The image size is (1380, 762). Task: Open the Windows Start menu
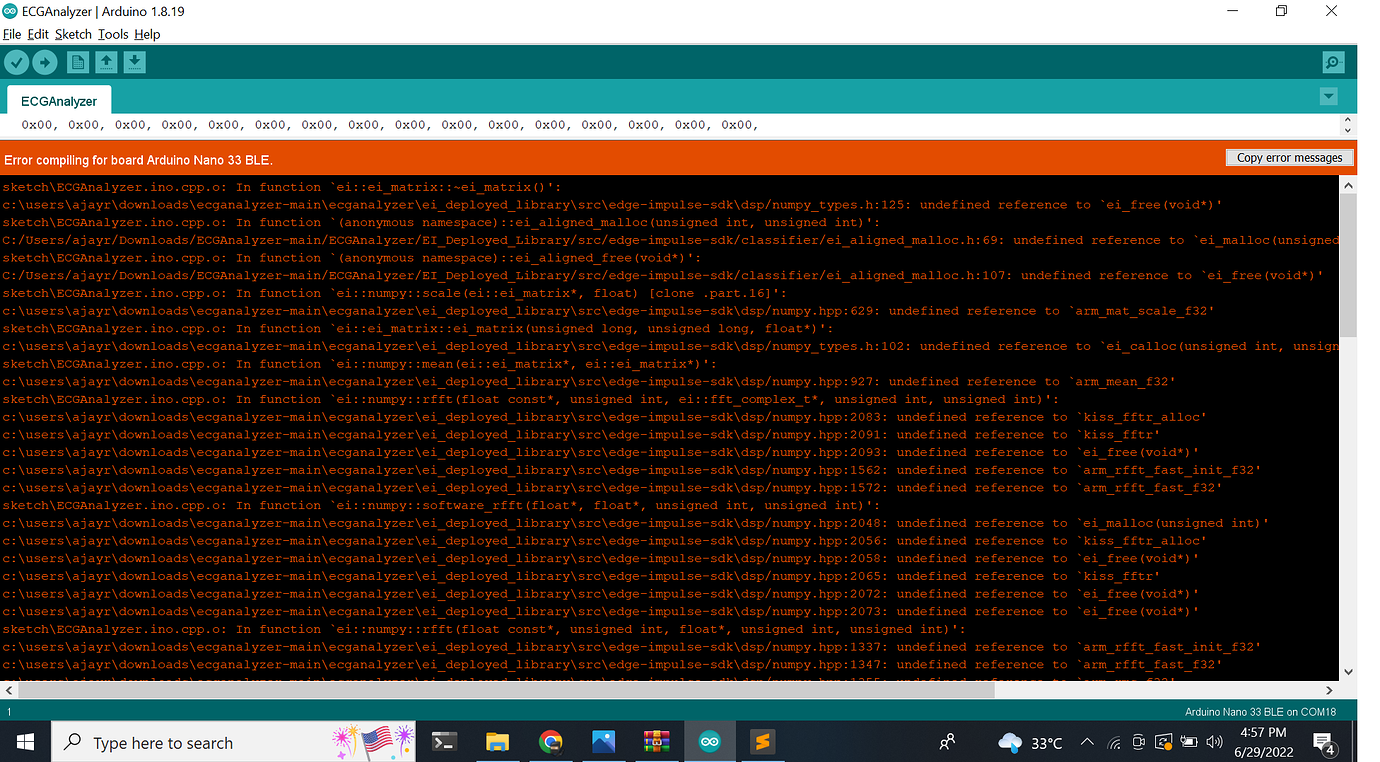(25, 742)
